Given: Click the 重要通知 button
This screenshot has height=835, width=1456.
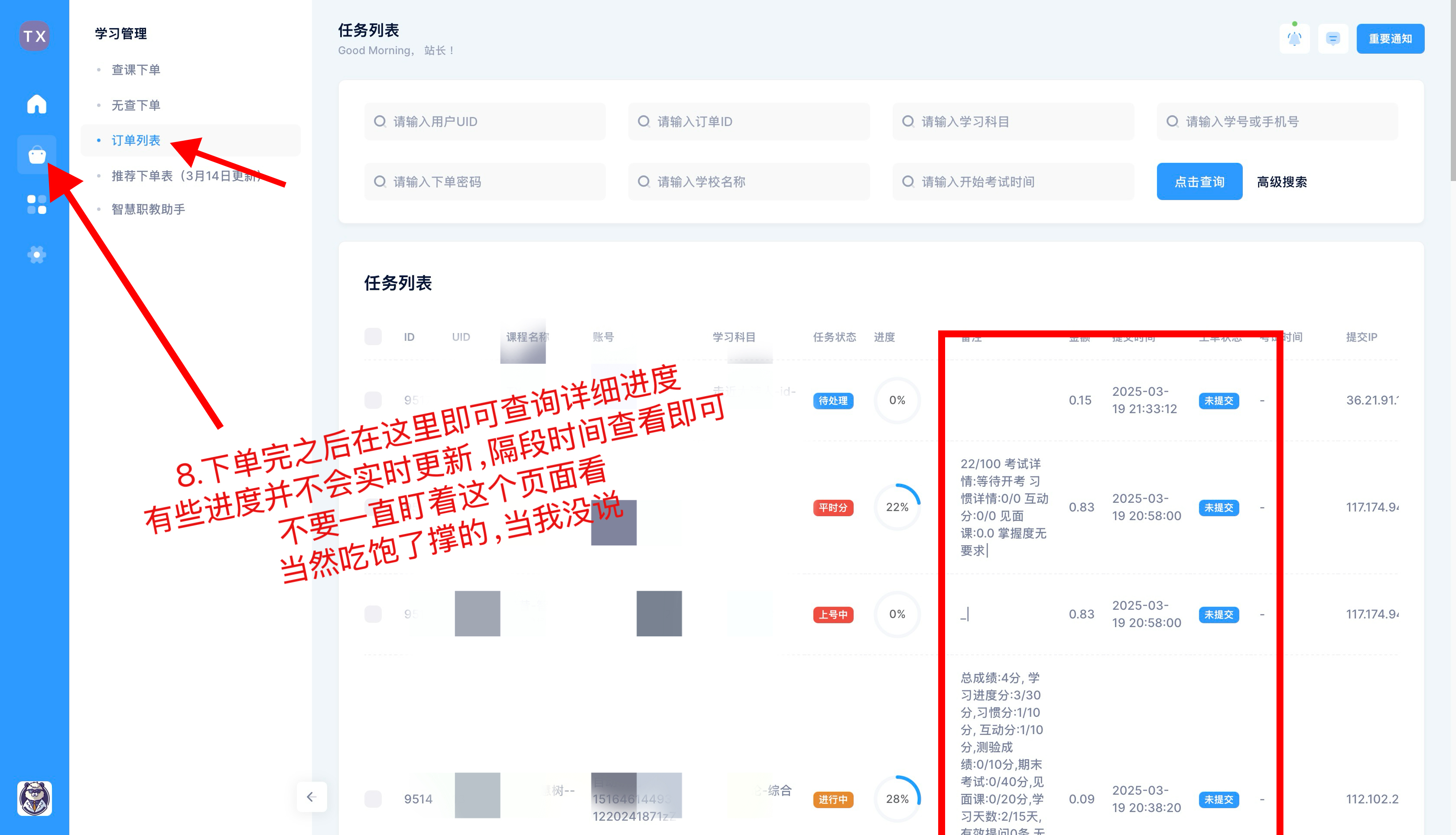Looking at the screenshot, I should pos(1390,39).
